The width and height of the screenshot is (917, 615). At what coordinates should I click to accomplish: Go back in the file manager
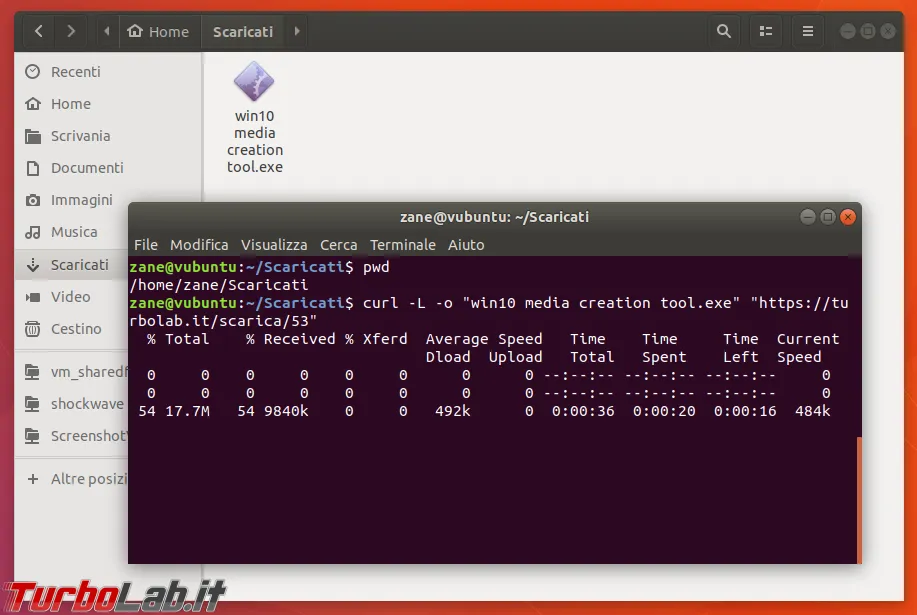39,31
